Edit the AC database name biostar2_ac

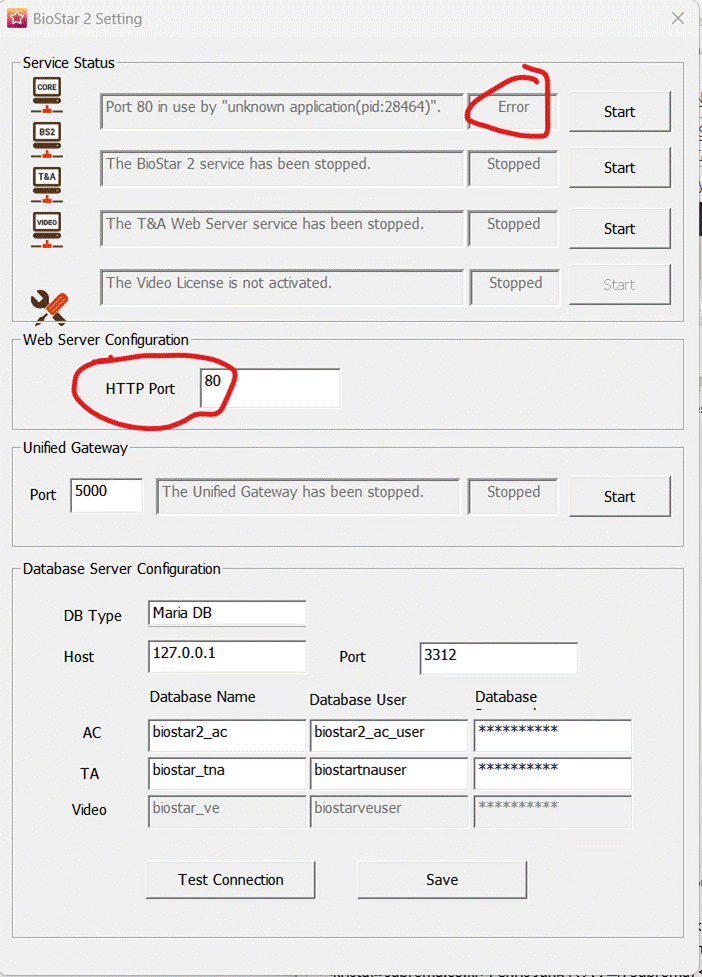[227, 736]
